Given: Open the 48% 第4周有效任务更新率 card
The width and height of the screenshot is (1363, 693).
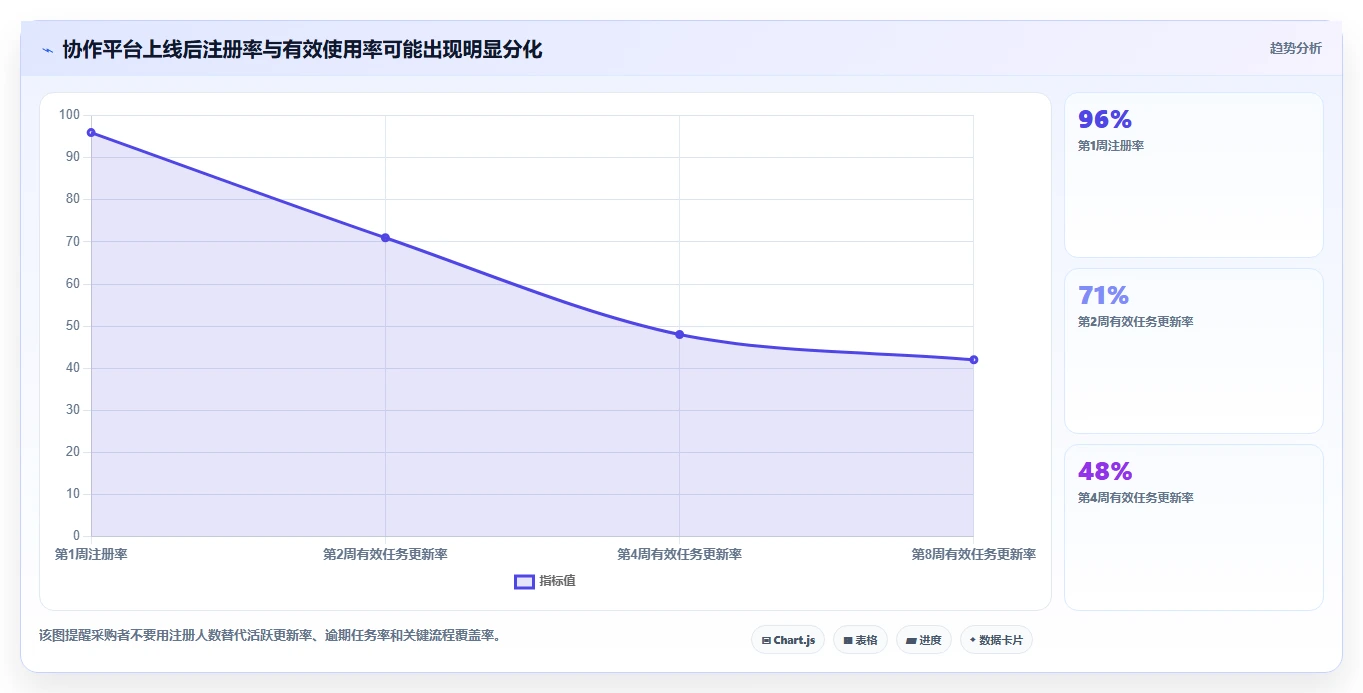Looking at the screenshot, I should pyautogui.click(x=1194, y=527).
